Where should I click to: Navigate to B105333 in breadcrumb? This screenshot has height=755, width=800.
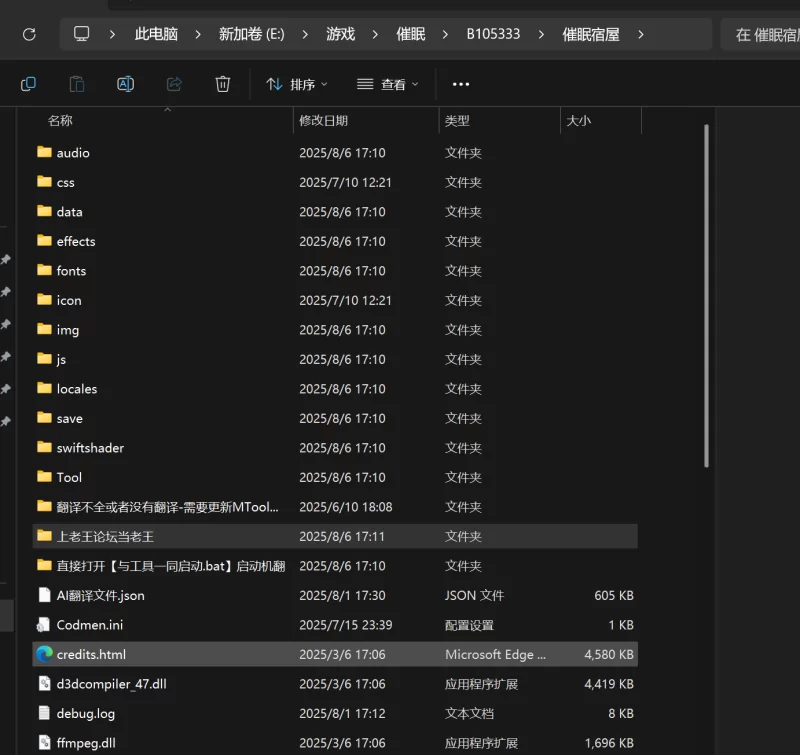click(x=493, y=34)
